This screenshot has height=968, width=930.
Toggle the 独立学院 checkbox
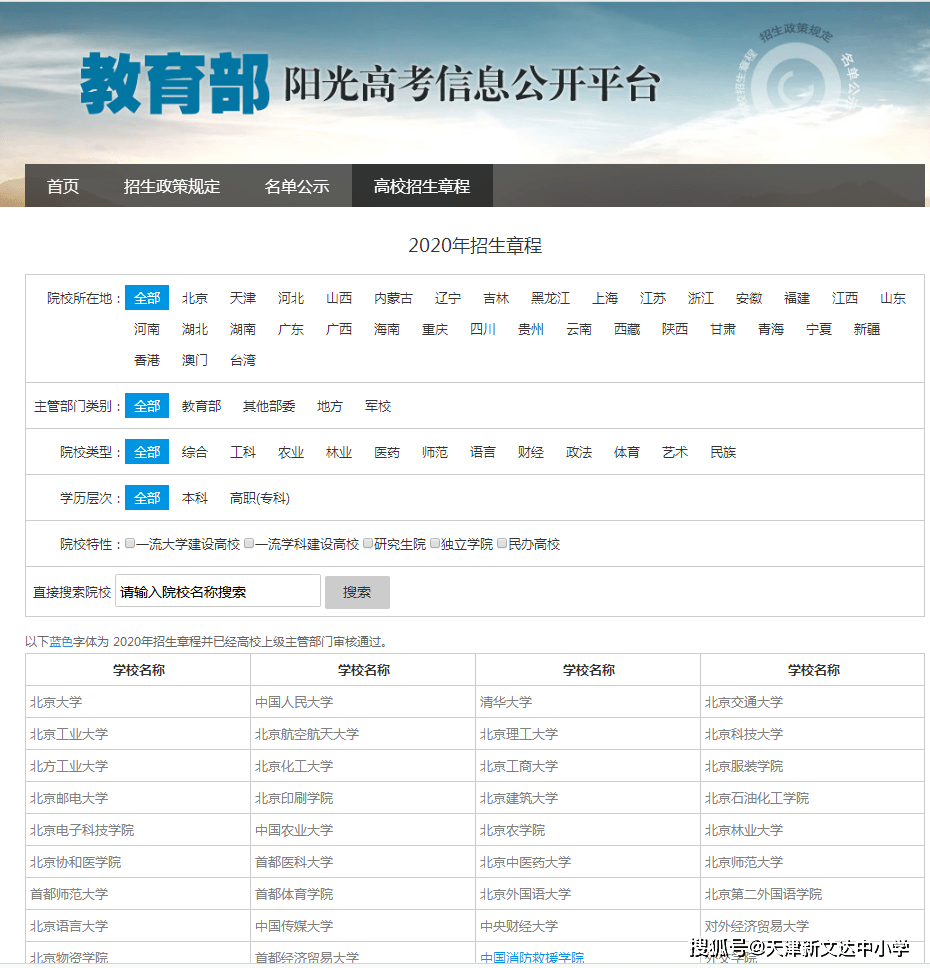pyautogui.click(x=435, y=544)
